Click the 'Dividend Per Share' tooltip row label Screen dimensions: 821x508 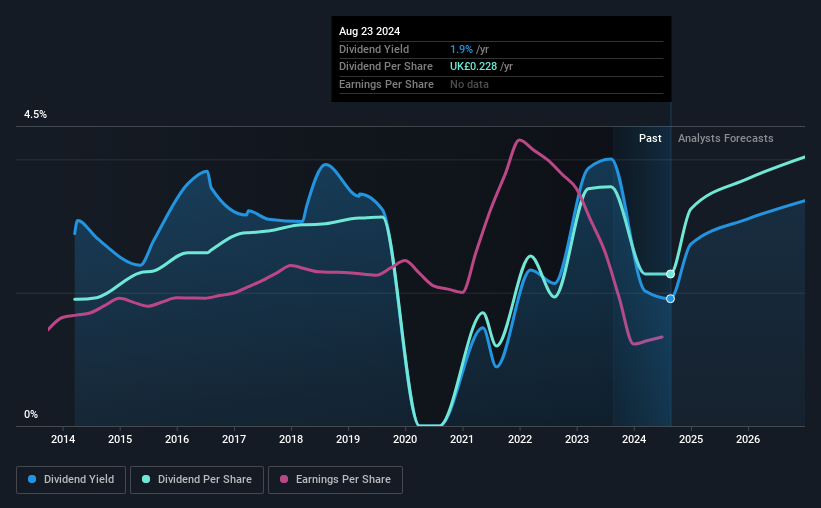point(386,67)
